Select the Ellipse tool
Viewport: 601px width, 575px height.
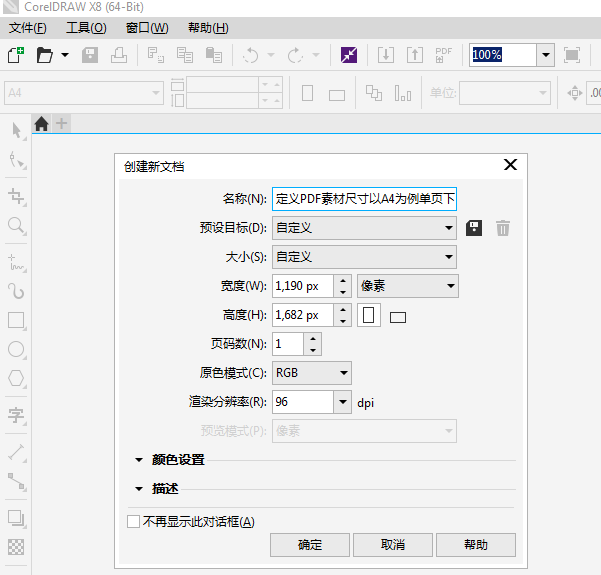tap(16, 349)
